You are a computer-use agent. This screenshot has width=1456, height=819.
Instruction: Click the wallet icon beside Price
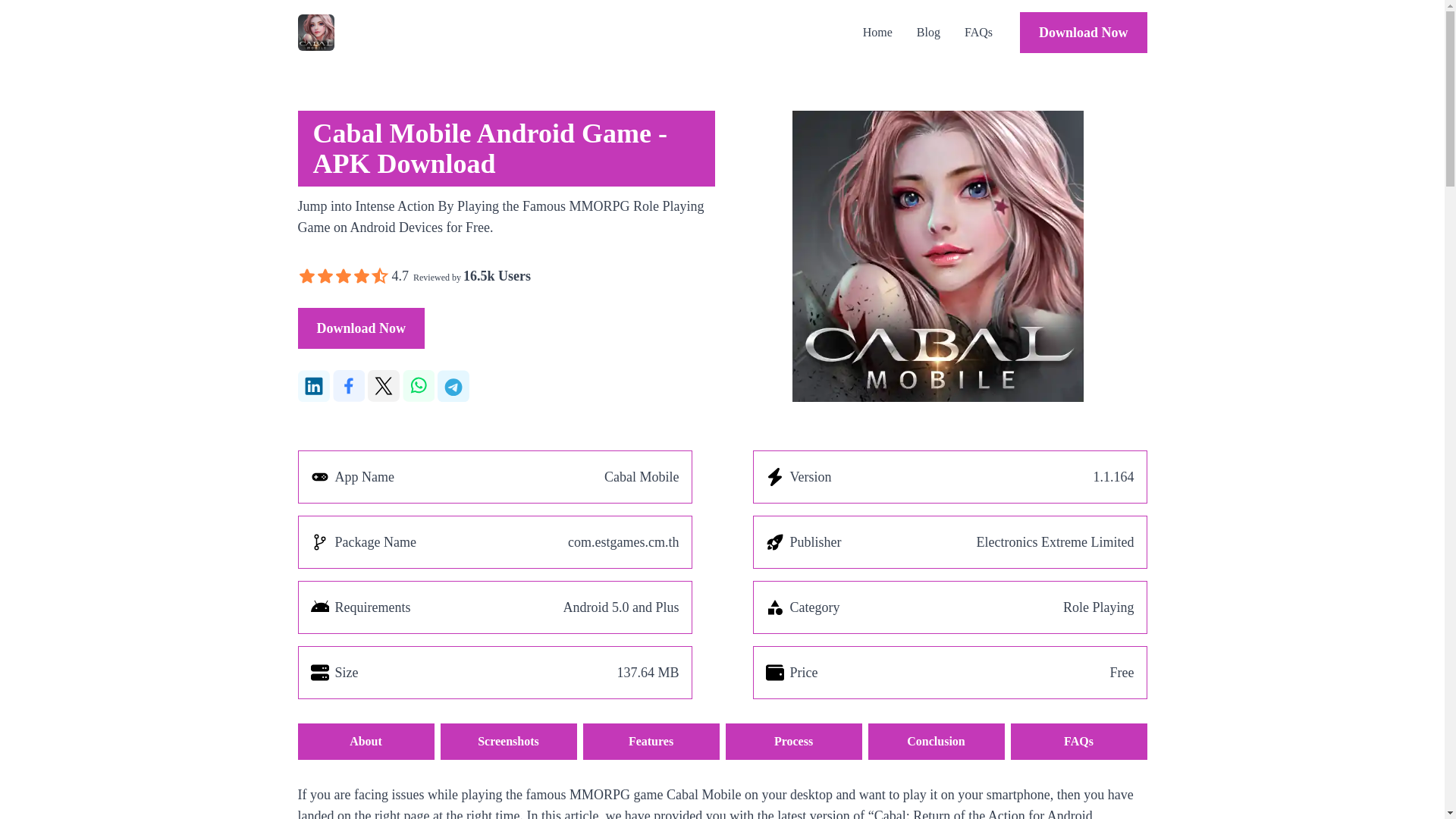(774, 673)
